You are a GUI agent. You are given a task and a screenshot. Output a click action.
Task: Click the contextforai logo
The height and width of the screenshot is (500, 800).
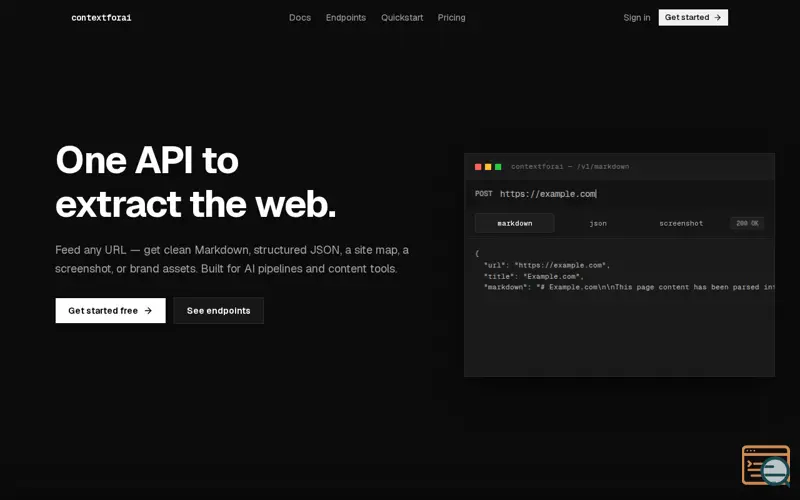tap(101, 18)
